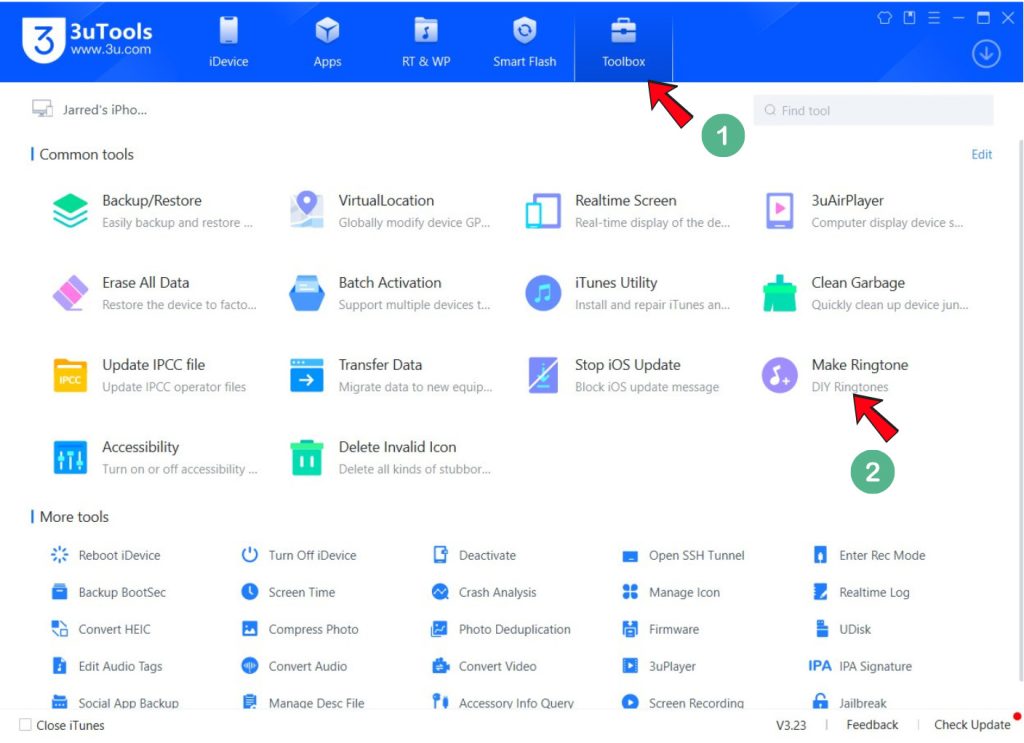This screenshot has width=1024, height=743.
Task: Click the Convert Video icon
Action: click(441, 666)
